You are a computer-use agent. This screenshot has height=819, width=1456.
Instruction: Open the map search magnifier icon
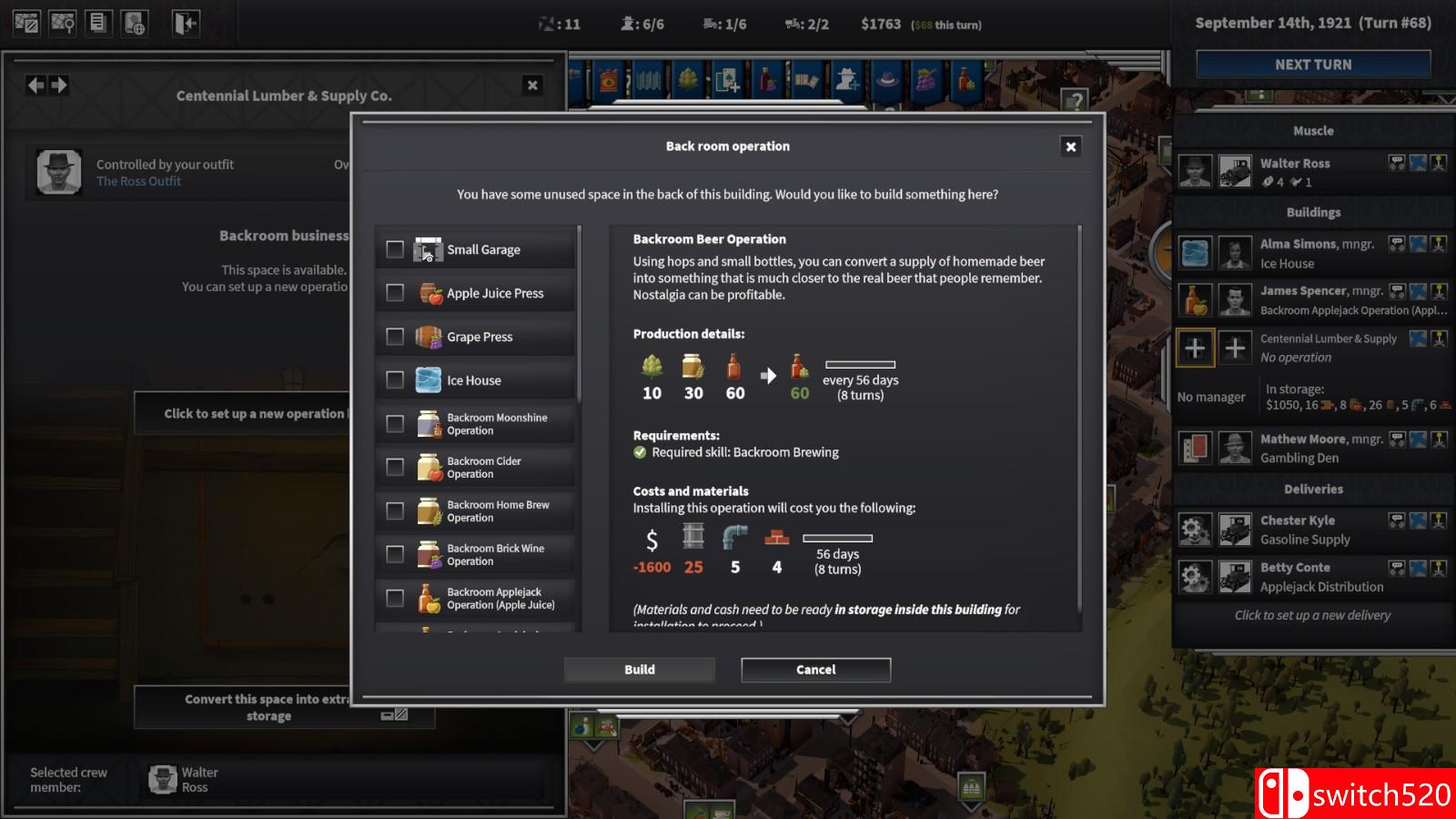[x=63, y=23]
